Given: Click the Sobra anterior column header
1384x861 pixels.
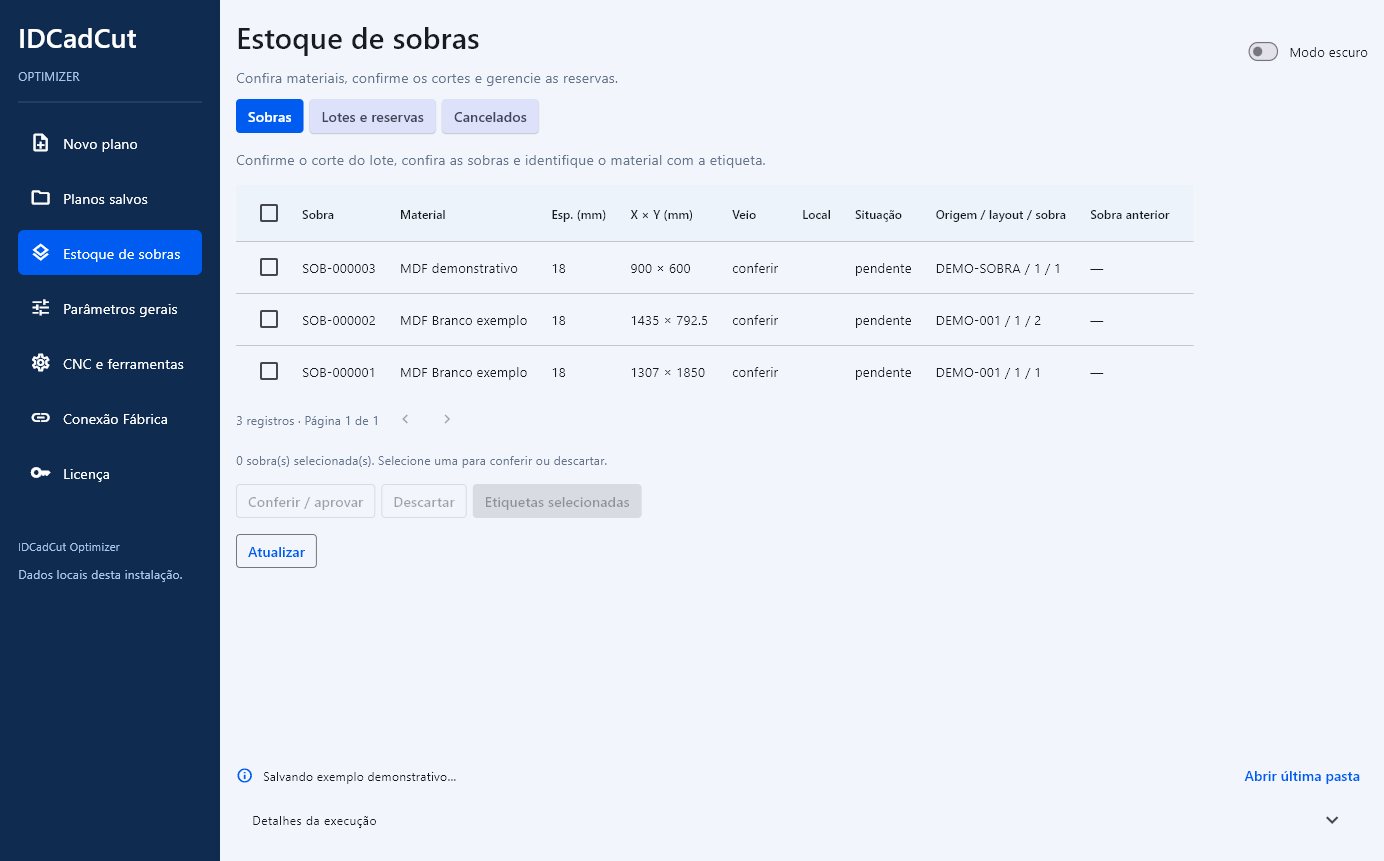Looking at the screenshot, I should point(1130,215).
